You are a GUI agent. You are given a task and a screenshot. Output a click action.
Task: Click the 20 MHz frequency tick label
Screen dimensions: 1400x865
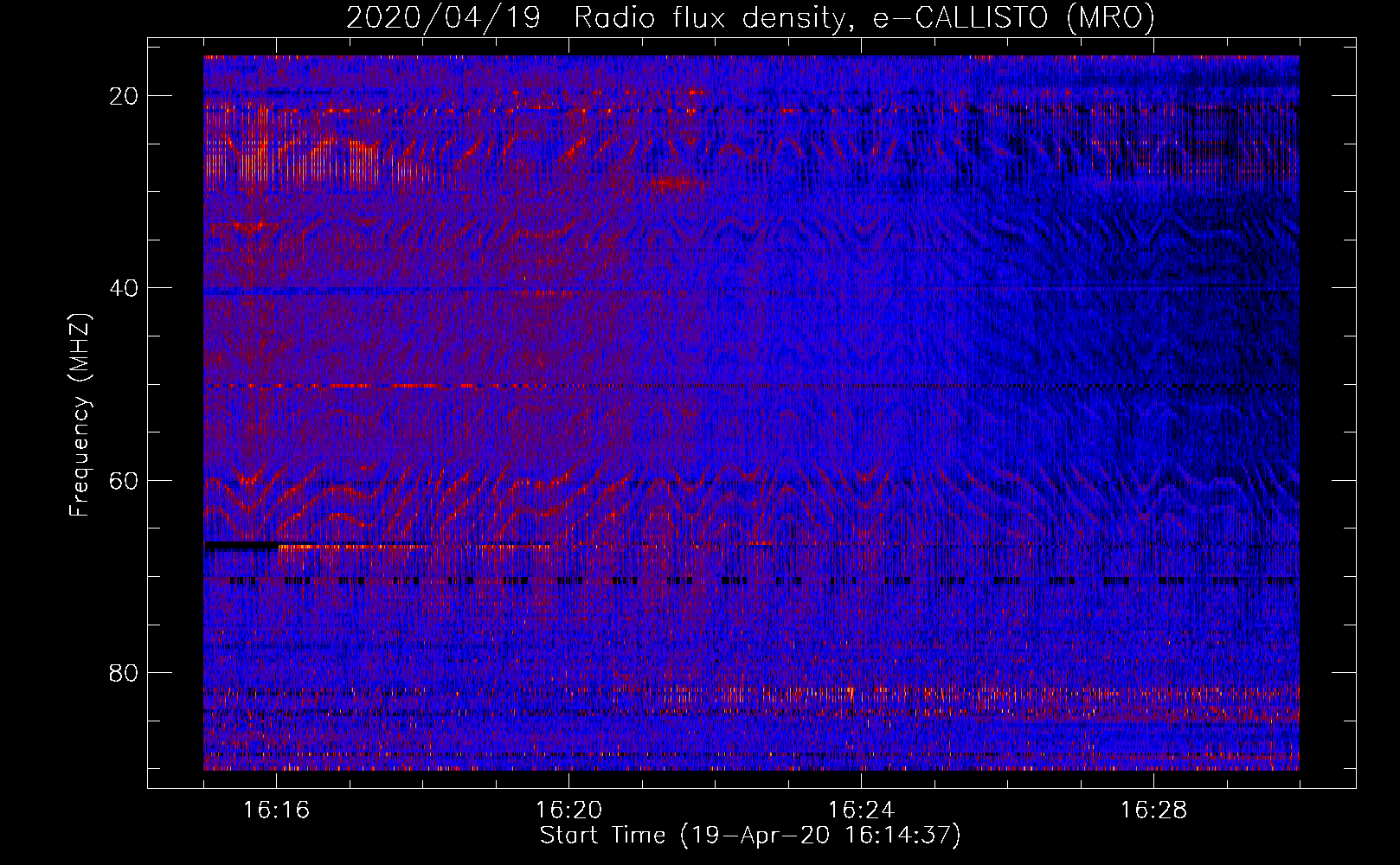(124, 96)
